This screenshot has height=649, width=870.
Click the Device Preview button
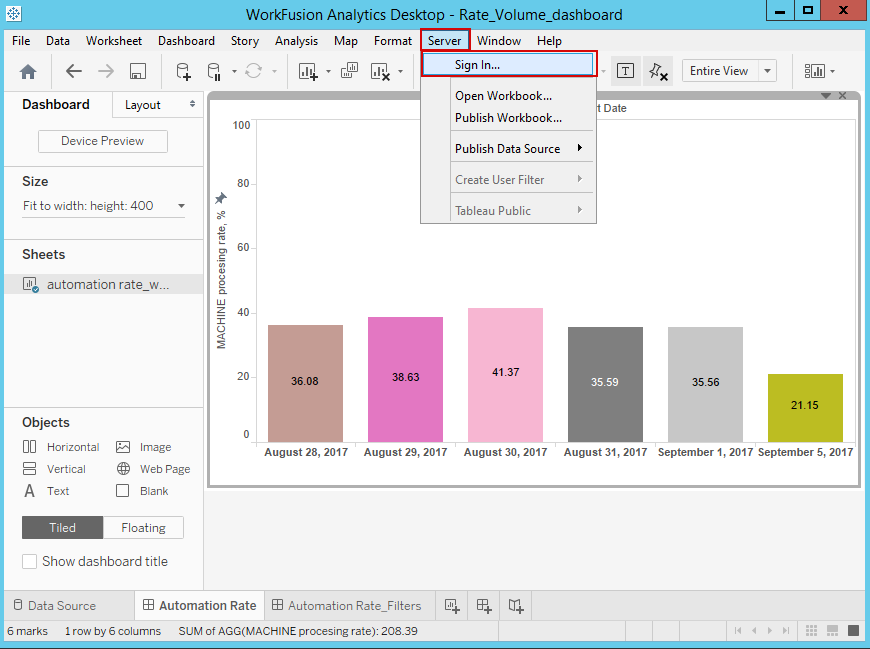click(103, 141)
